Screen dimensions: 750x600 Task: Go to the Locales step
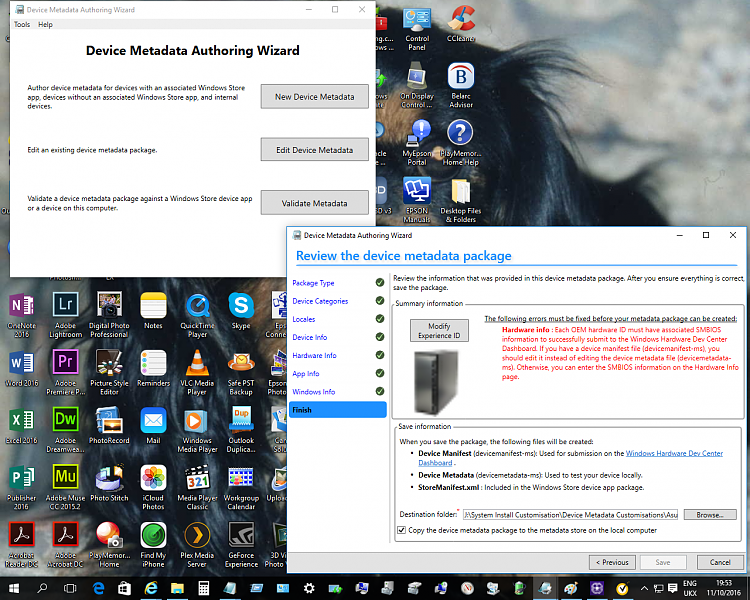pyautogui.click(x=304, y=319)
